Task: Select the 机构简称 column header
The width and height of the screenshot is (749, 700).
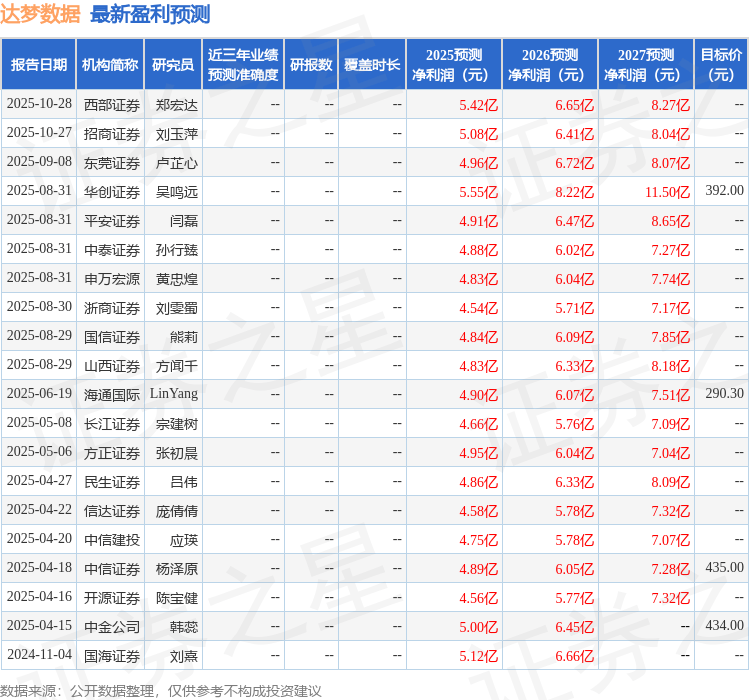Action: tap(110, 65)
